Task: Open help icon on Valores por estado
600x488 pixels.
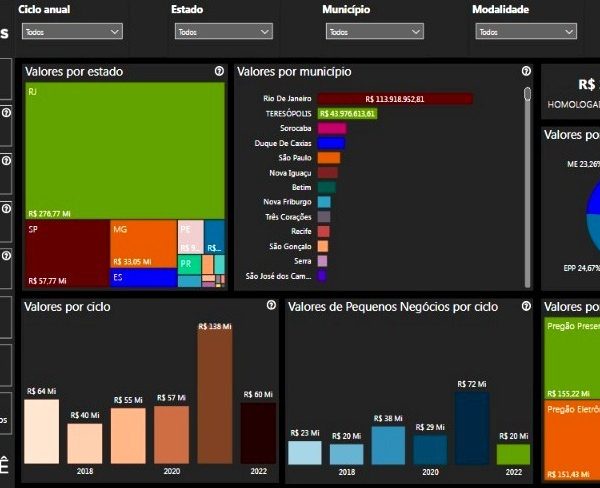Action: tap(219, 72)
